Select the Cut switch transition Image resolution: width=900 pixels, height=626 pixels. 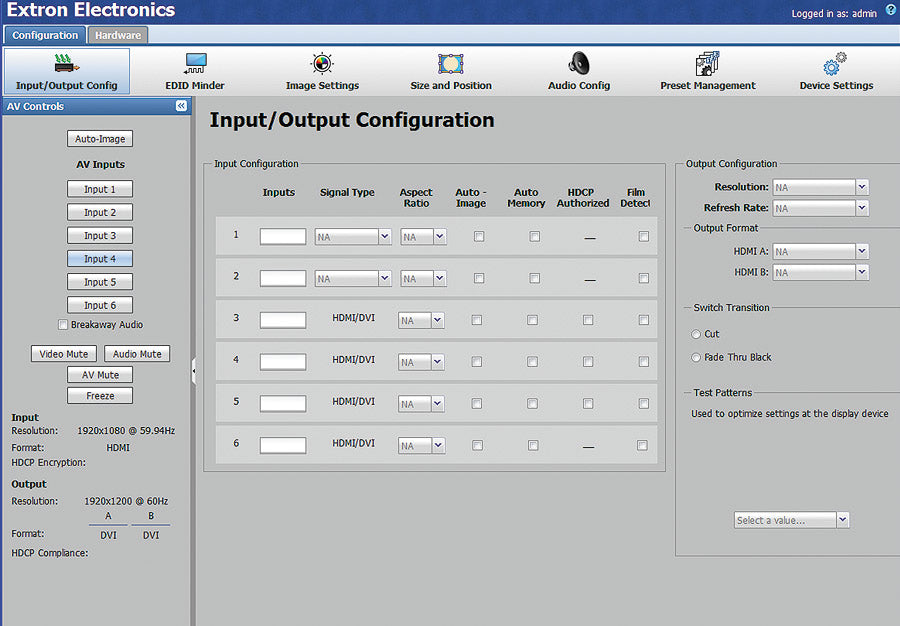point(696,334)
